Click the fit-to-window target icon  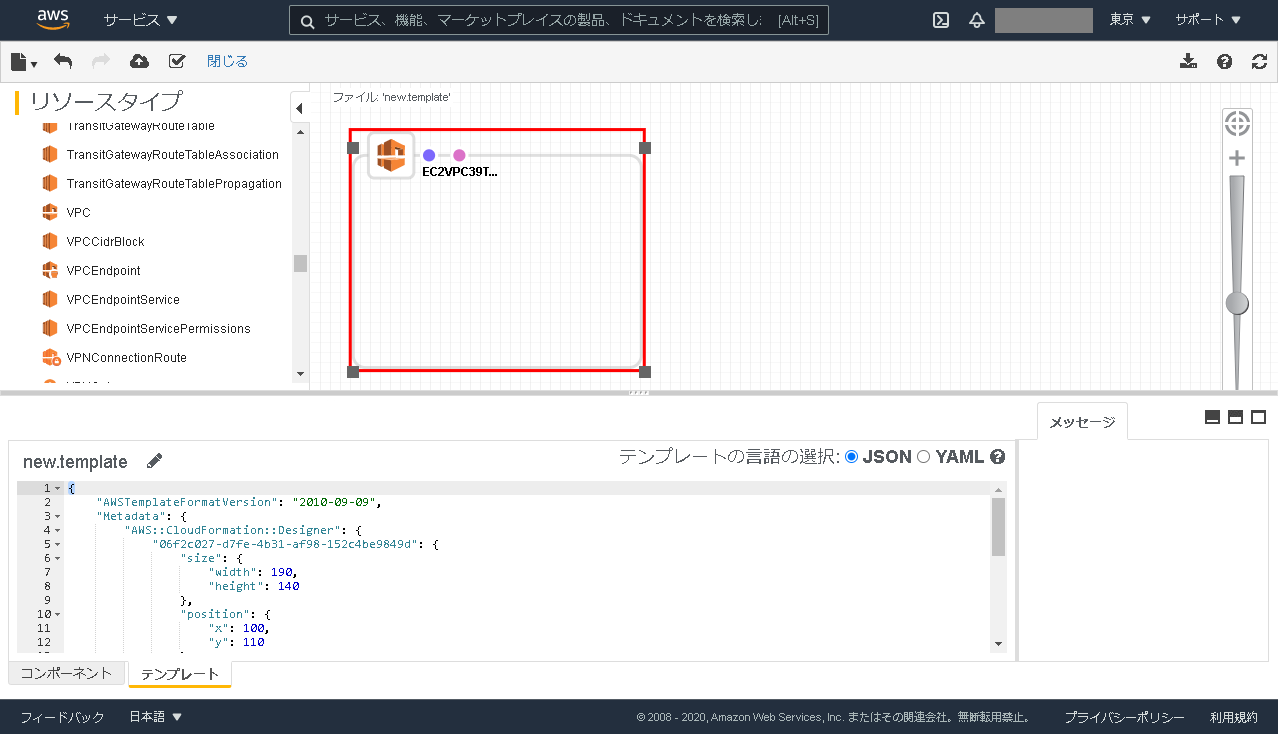pos(1238,124)
